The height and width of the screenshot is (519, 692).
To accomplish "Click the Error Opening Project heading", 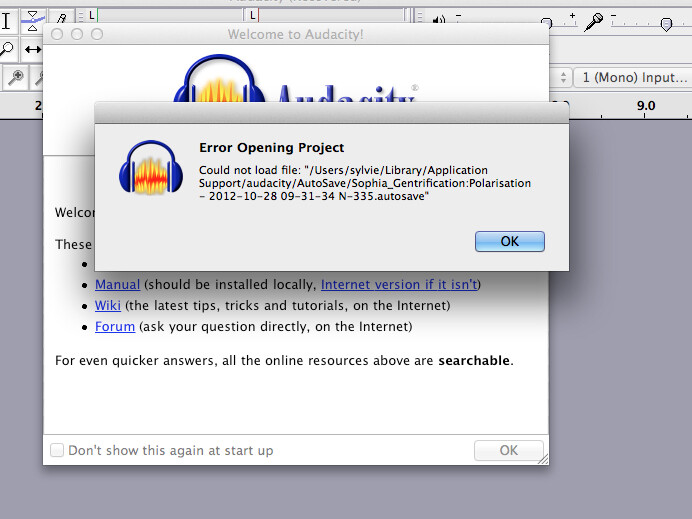I will tap(271, 147).
